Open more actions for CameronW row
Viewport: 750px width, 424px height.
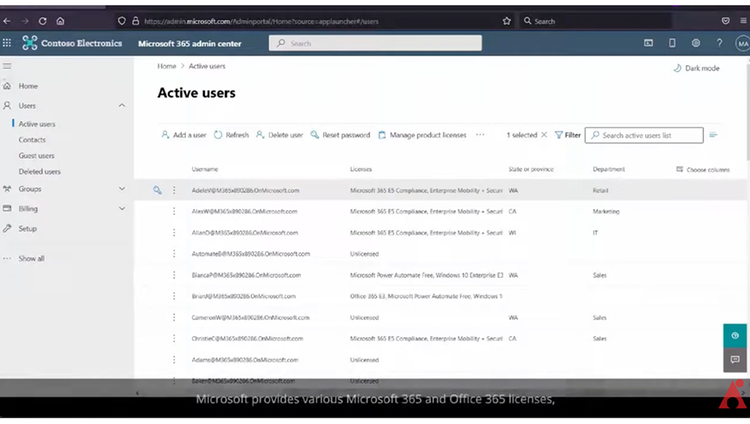click(174, 317)
